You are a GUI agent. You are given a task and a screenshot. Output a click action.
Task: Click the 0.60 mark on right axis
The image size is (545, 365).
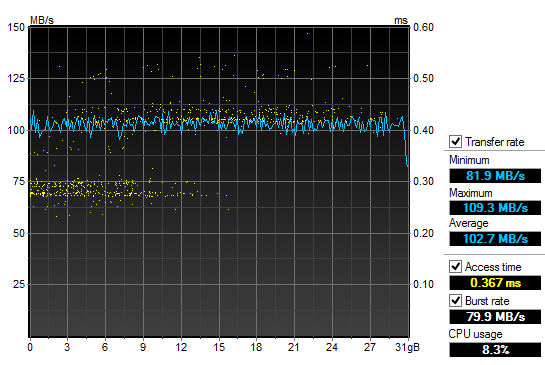(423, 27)
